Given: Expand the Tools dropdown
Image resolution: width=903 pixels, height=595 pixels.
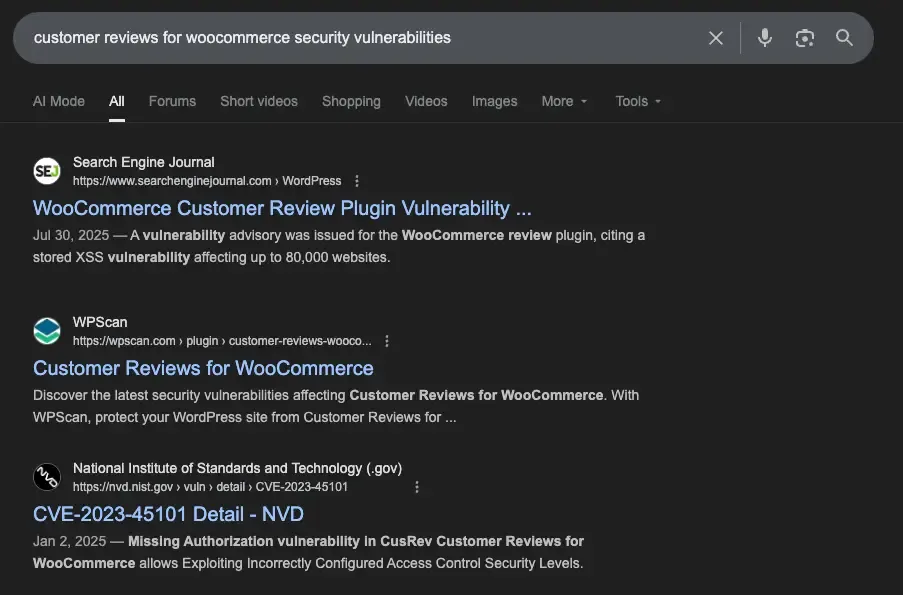Looking at the screenshot, I should coord(638,101).
